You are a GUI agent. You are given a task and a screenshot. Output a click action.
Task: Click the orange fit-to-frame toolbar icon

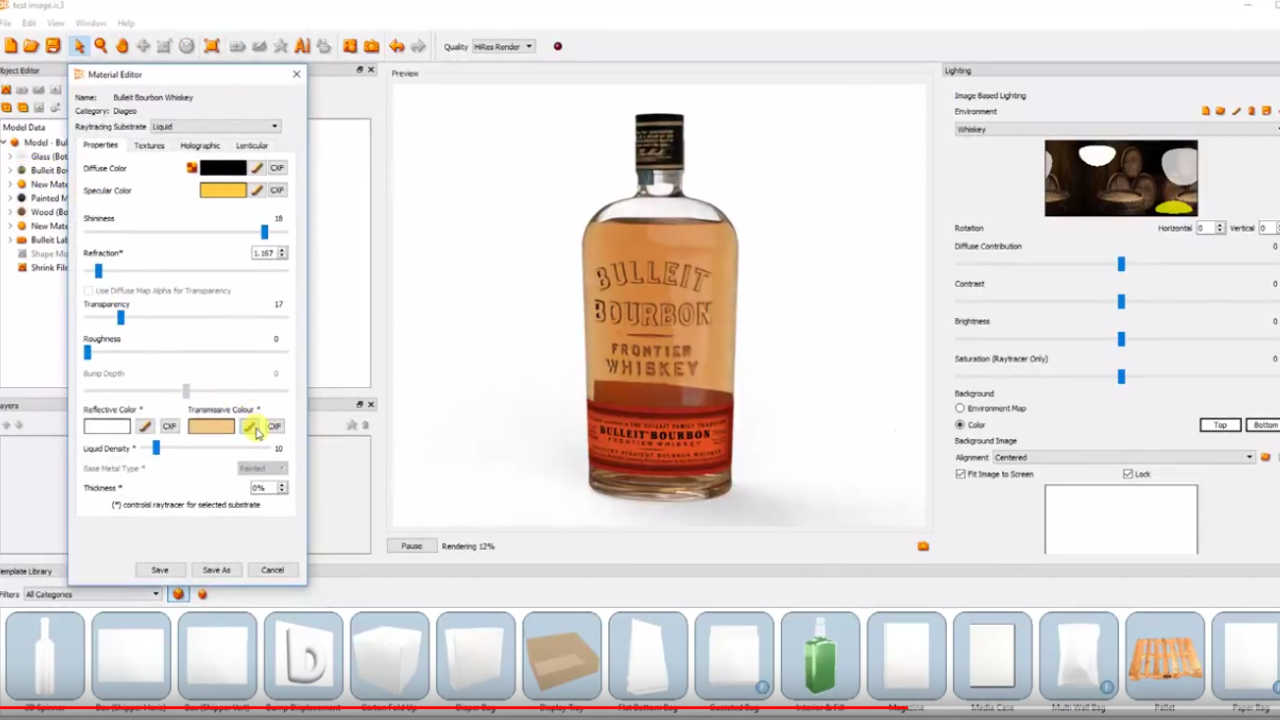(211, 46)
